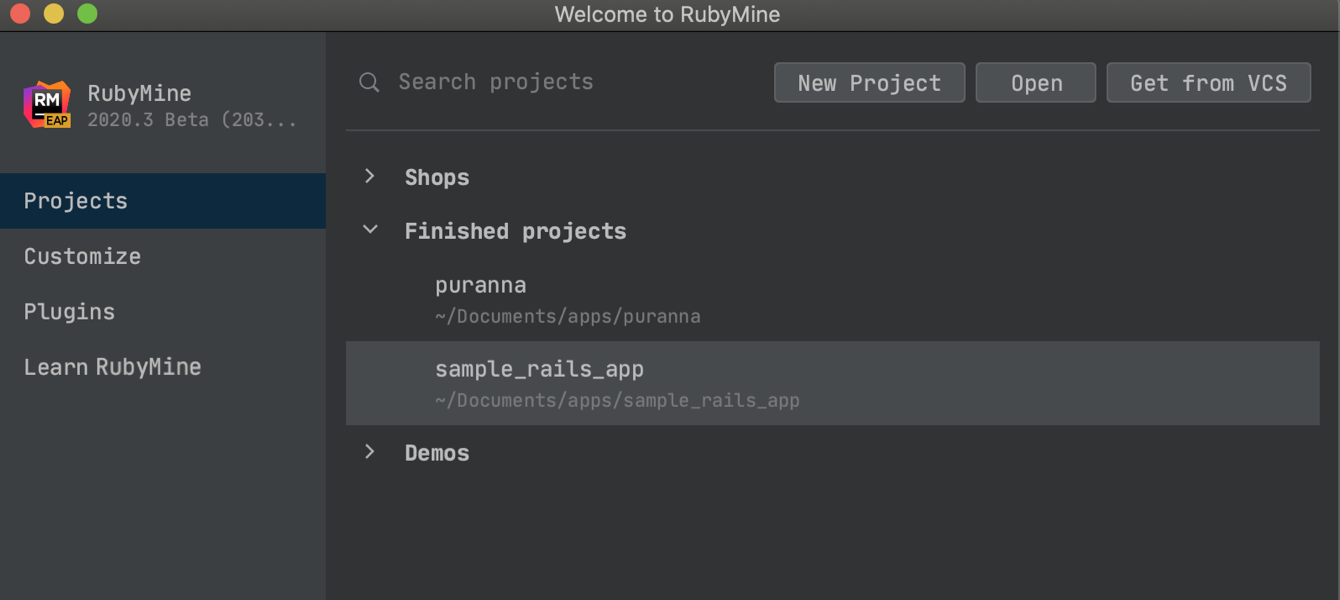Focus the Search projects field
Image resolution: width=1340 pixels, height=600 pixels.
(495, 82)
